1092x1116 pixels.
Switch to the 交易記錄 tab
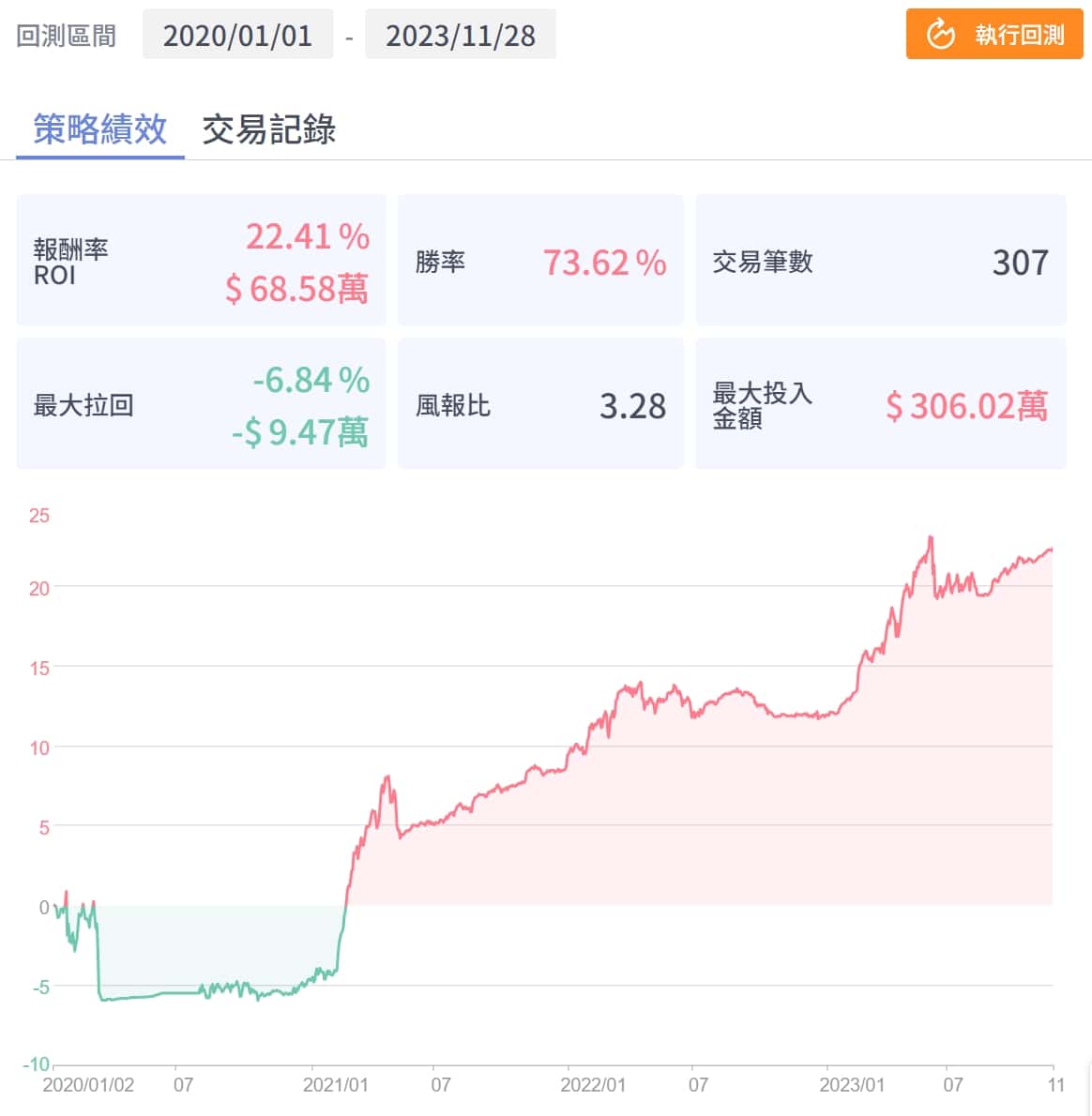(x=269, y=129)
